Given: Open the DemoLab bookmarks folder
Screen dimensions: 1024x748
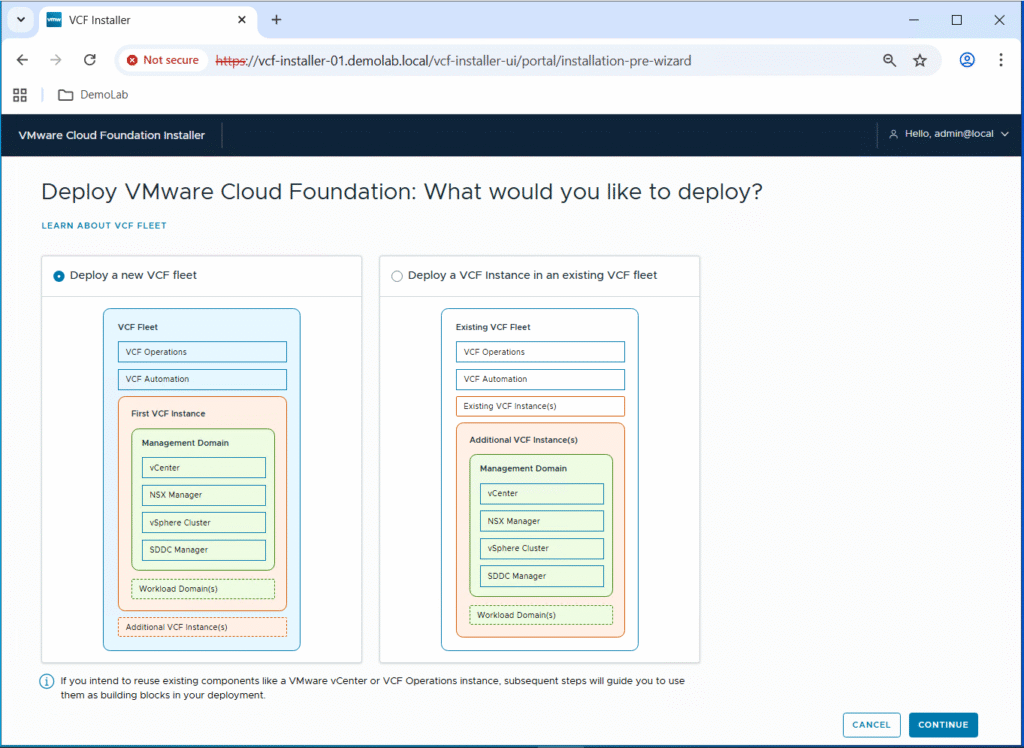Looking at the screenshot, I should click(x=93, y=95).
